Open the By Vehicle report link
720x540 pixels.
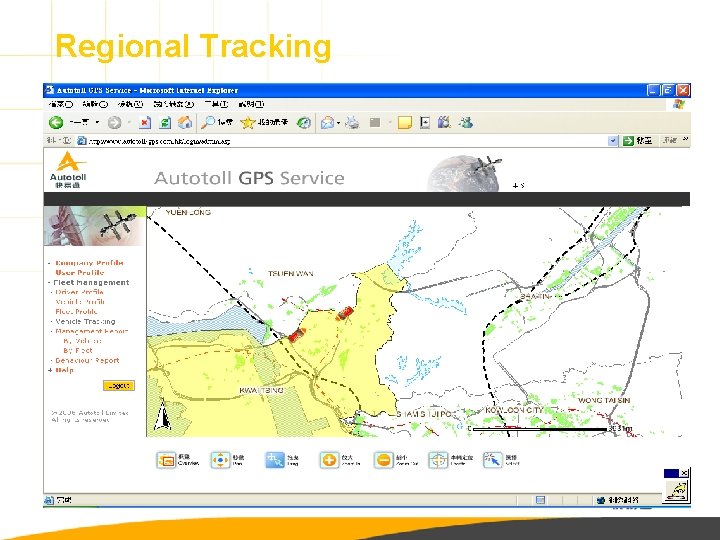point(83,341)
